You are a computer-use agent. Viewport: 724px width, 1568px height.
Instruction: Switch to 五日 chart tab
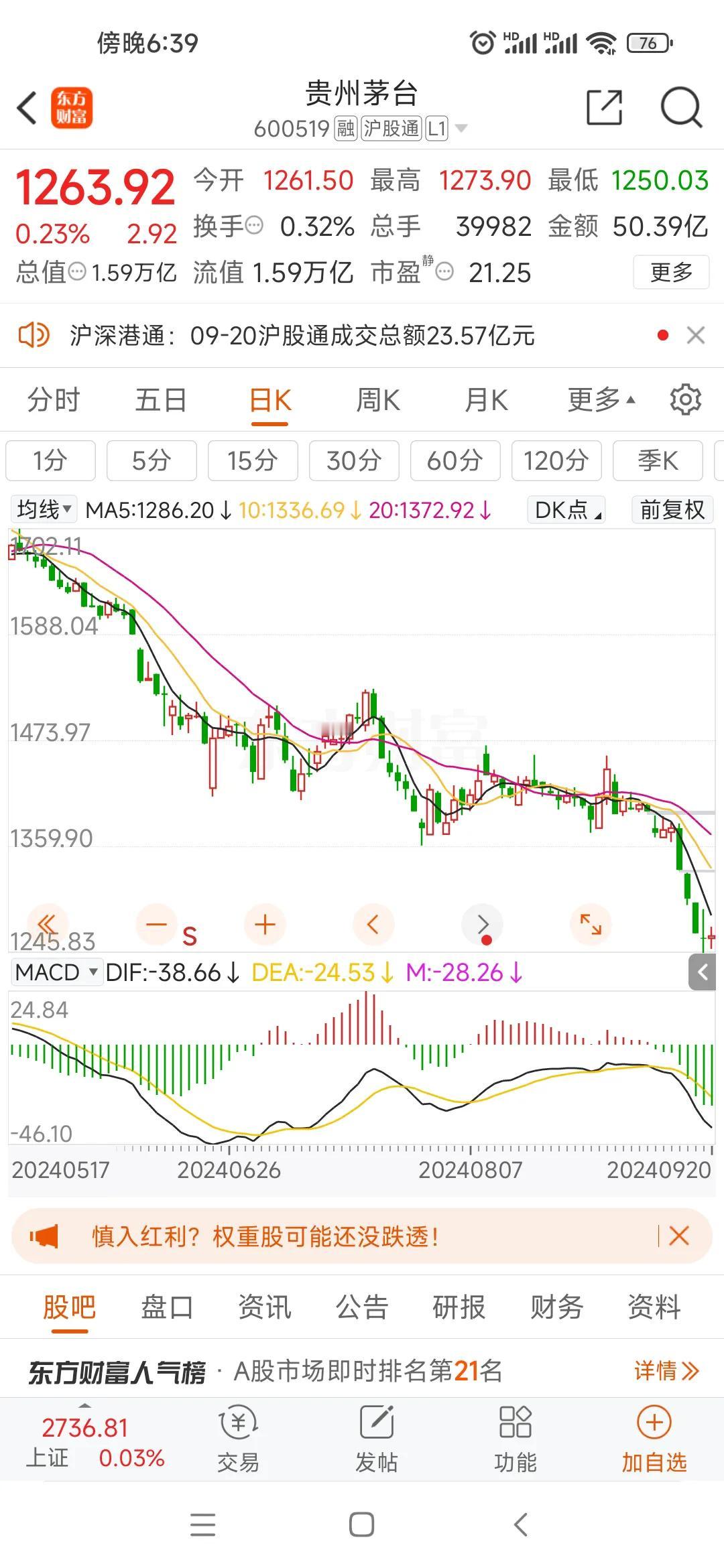(161, 400)
